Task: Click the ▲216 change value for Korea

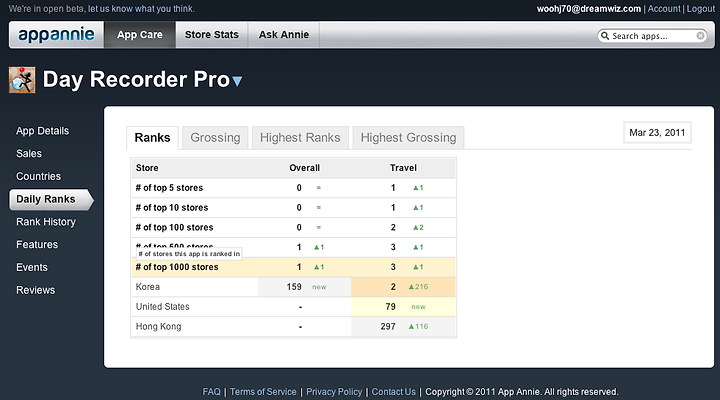Action: 418,287
